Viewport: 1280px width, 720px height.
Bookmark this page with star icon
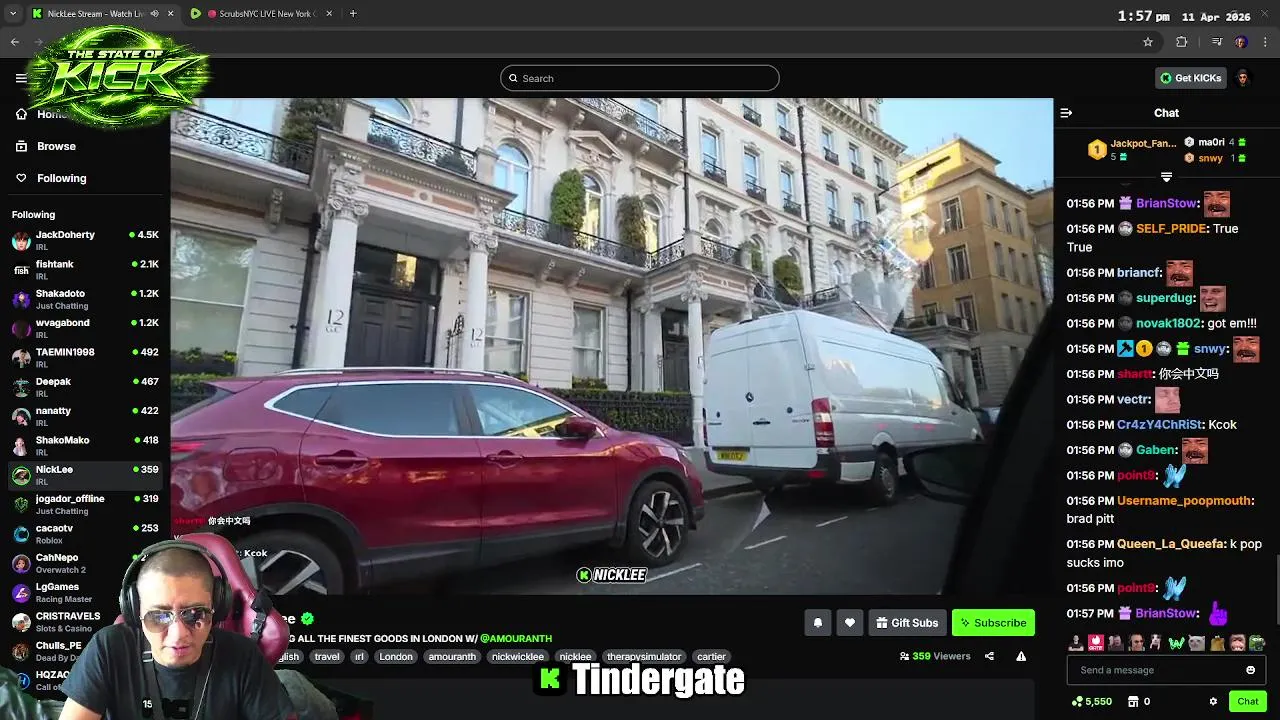click(1148, 42)
